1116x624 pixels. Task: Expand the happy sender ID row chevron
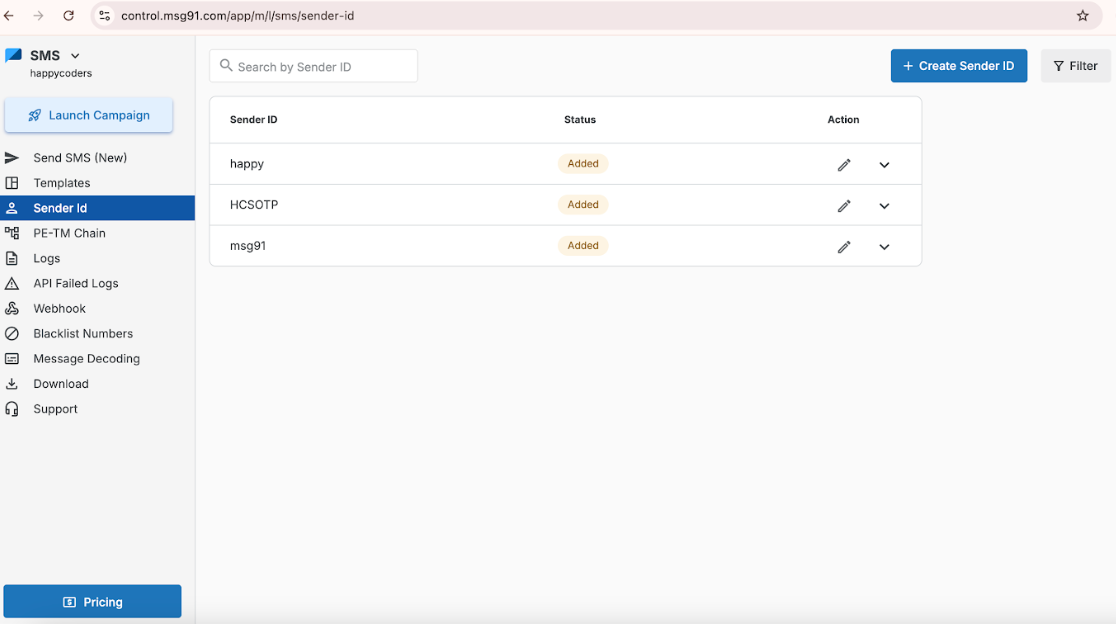point(884,165)
